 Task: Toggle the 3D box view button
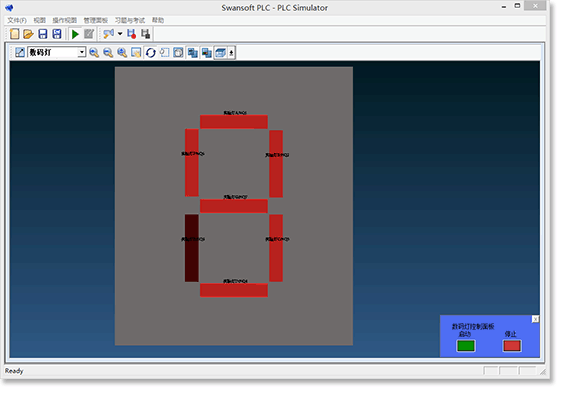220,53
